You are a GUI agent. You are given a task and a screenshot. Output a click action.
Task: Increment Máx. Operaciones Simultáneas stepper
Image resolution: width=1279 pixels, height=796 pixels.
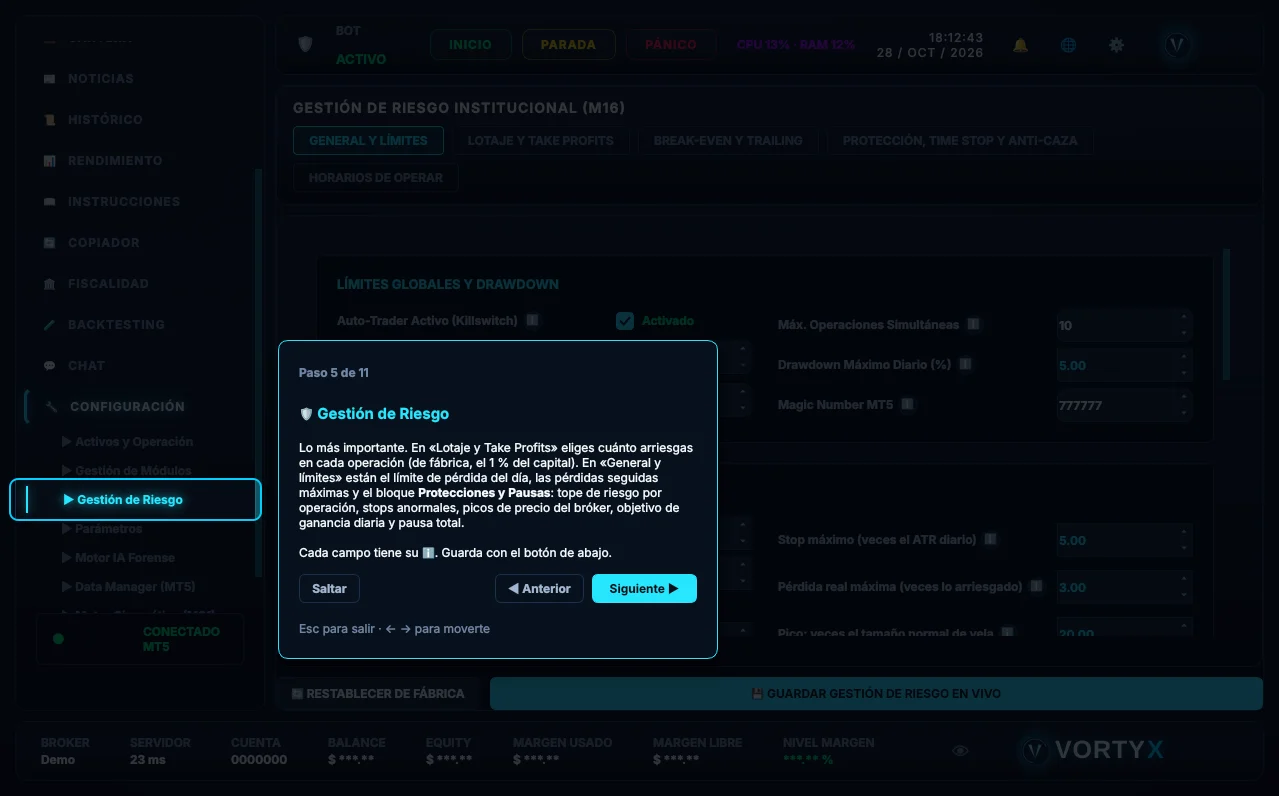click(x=1185, y=318)
